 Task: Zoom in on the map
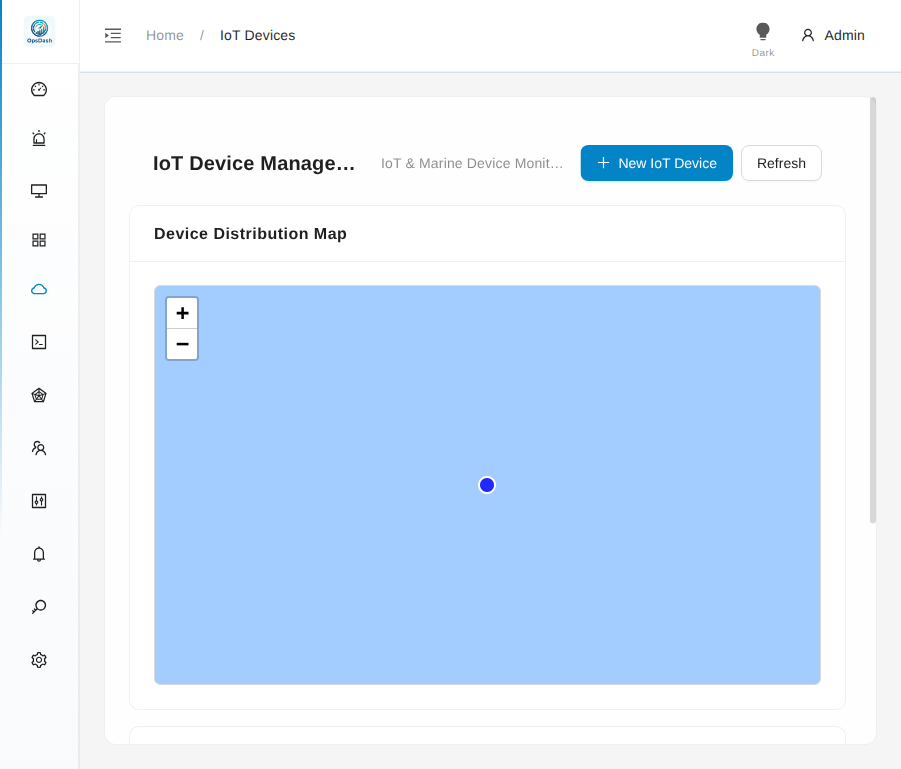182,313
